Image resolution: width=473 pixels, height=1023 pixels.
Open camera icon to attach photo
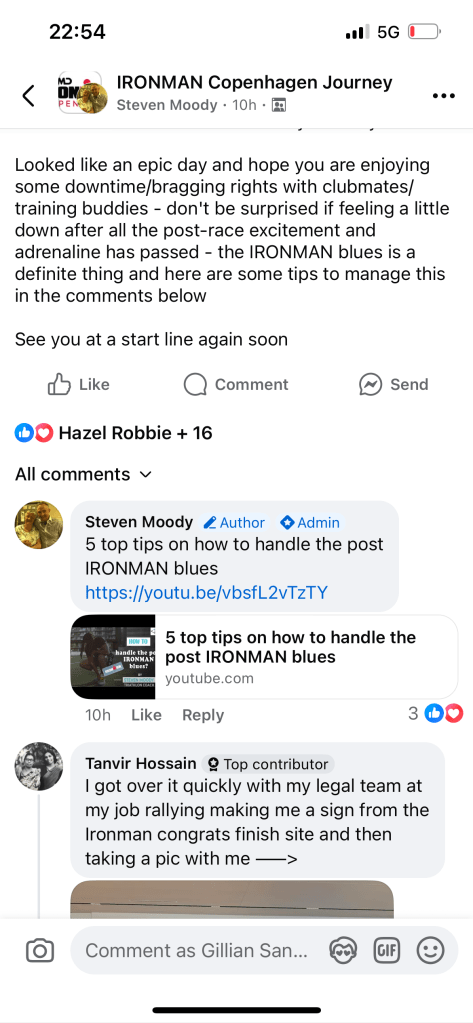pyautogui.click(x=40, y=951)
